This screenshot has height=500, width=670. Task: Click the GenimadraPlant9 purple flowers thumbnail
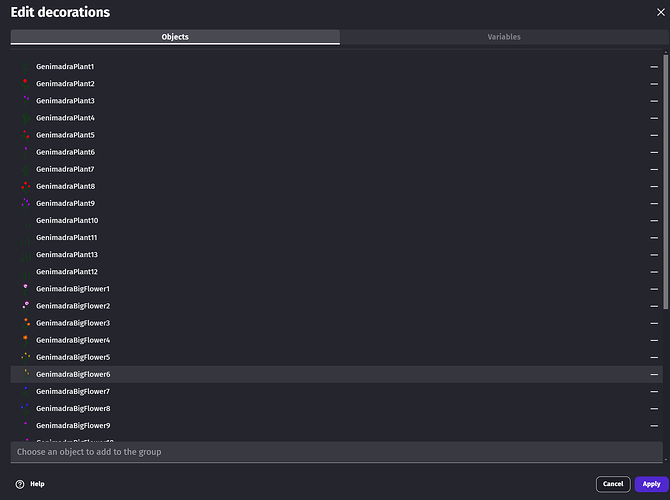click(25, 203)
